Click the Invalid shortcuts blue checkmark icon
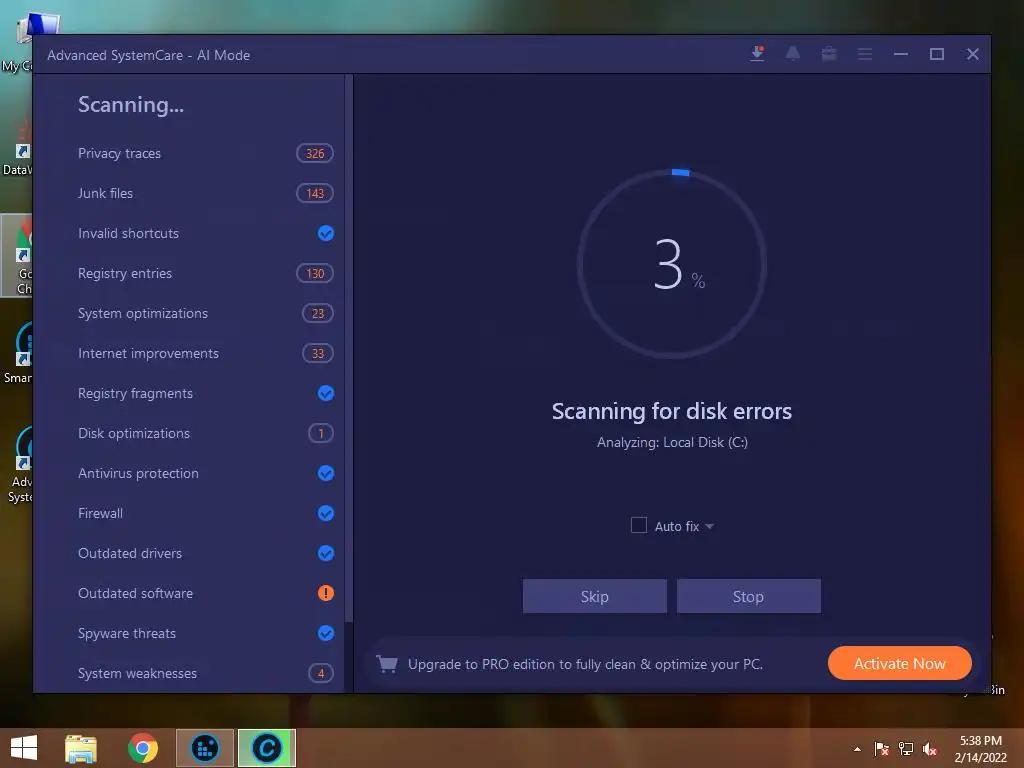Screen dimensions: 1024x768 point(325,233)
